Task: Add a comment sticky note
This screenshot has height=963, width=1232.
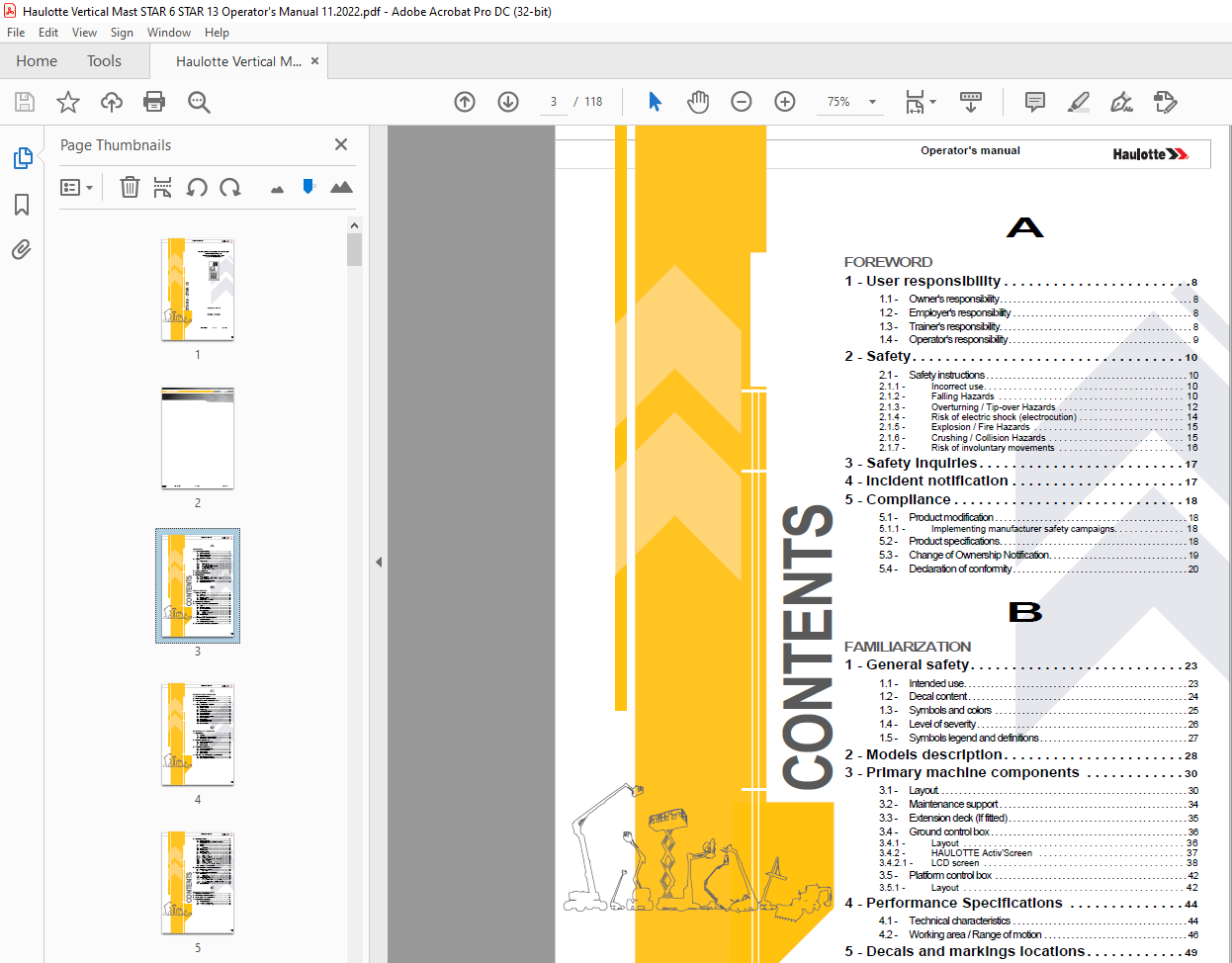Action: tap(1035, 102)
